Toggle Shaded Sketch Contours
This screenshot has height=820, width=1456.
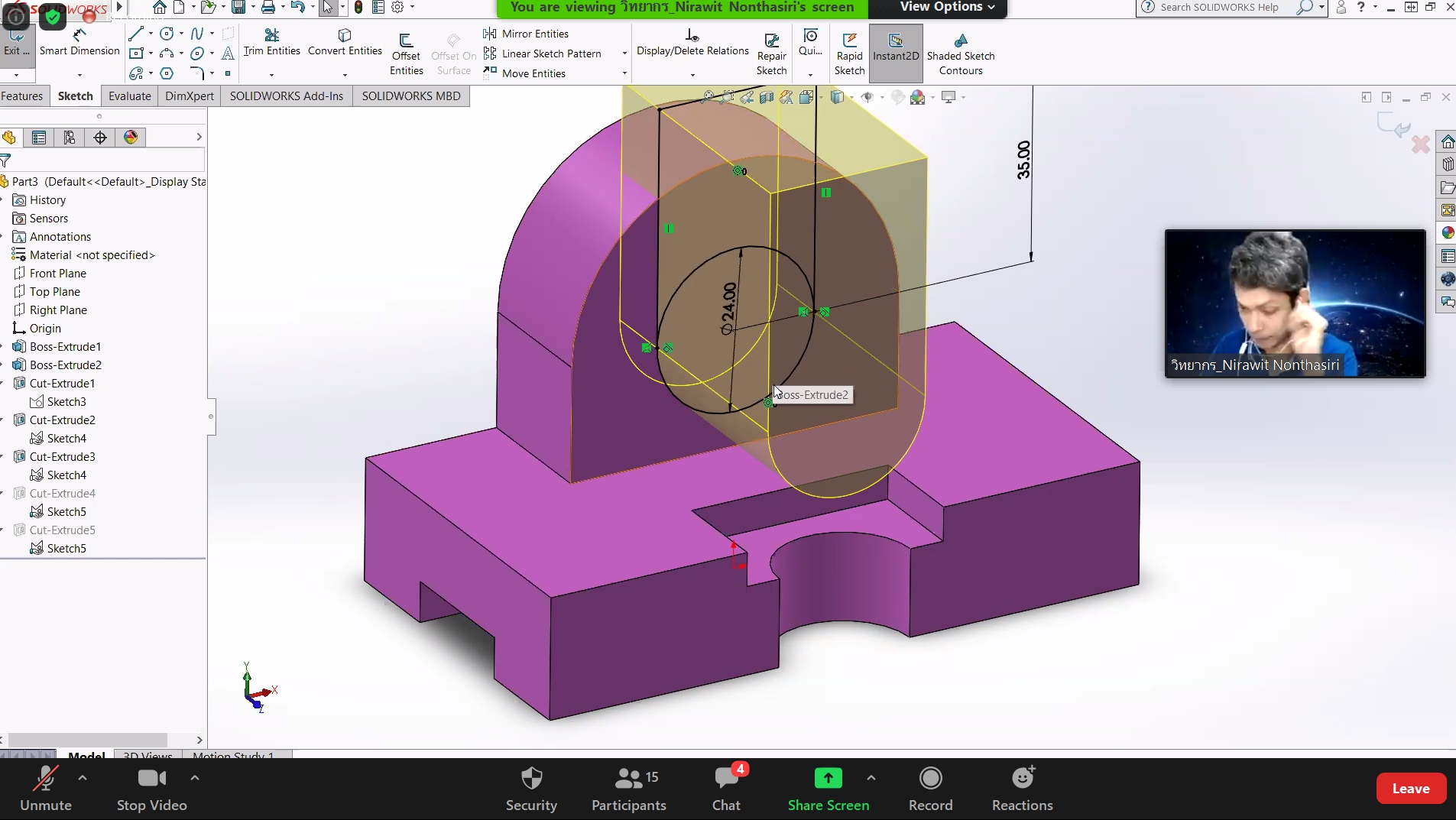click(x=961, y=54)
